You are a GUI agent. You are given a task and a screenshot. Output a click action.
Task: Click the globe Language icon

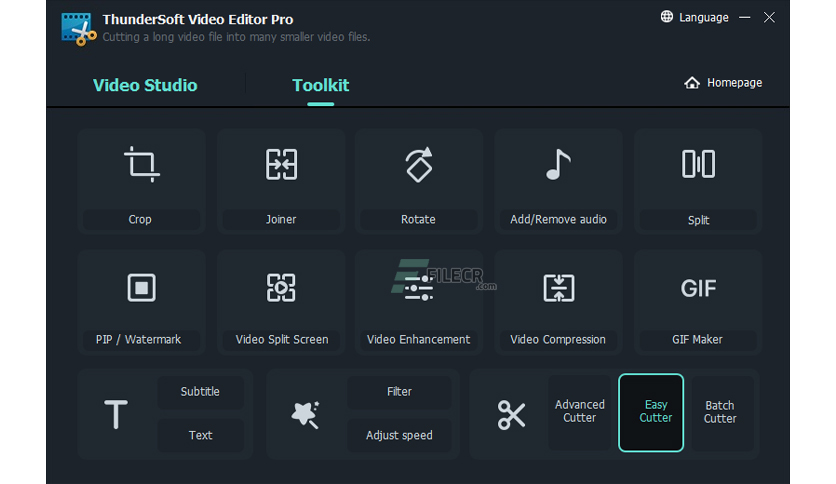(x=666, y=17)
